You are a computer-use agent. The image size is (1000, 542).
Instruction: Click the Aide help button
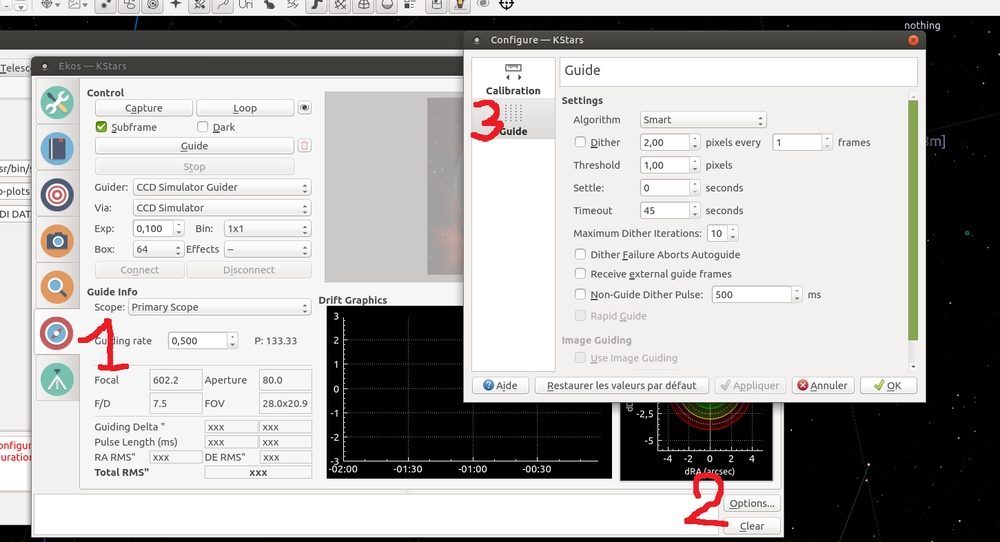[501, 385]
